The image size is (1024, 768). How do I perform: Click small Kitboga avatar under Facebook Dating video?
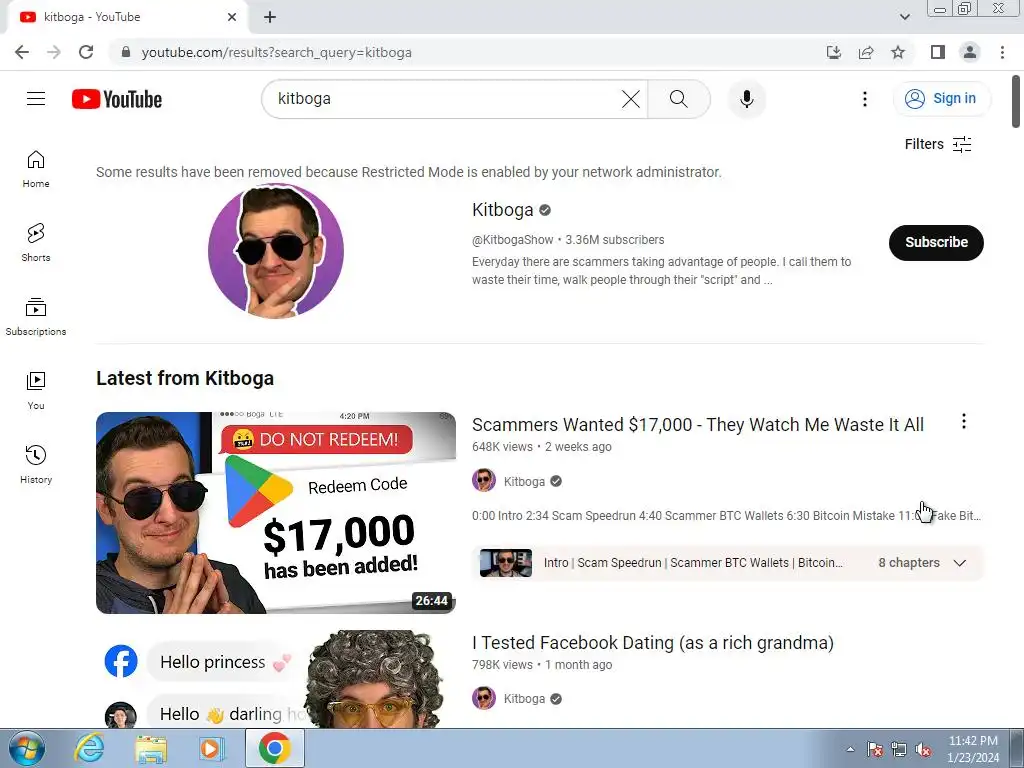[484, 698]
